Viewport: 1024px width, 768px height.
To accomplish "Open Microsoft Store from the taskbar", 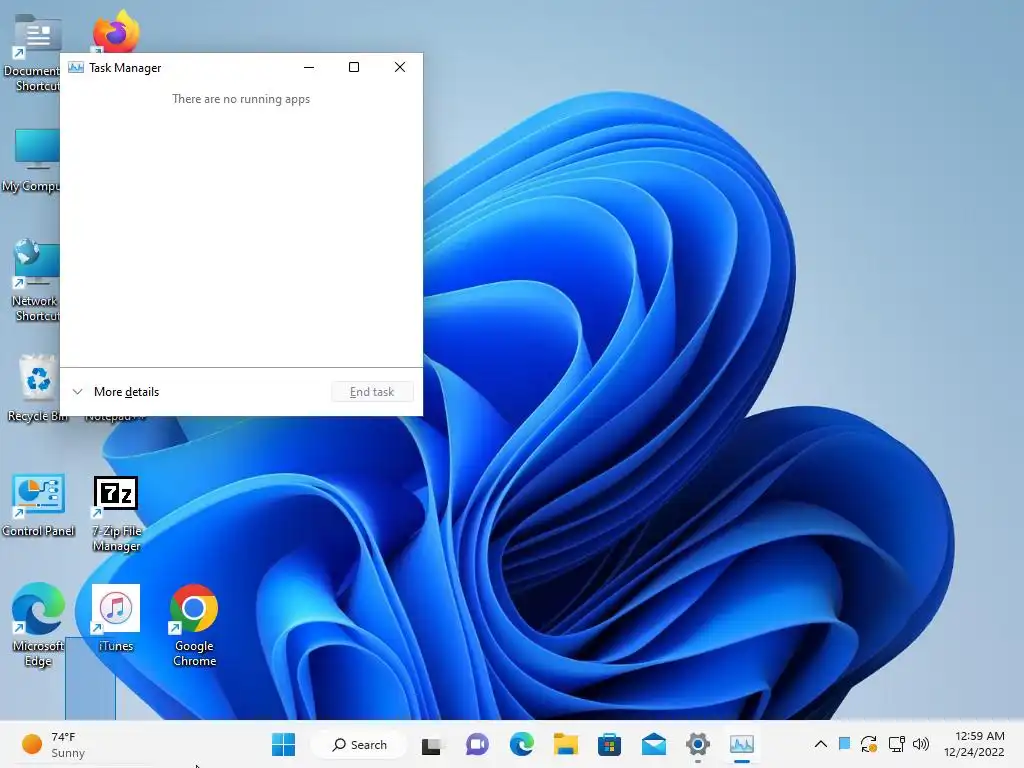I will pyautogui.click(x=609, y=744).
